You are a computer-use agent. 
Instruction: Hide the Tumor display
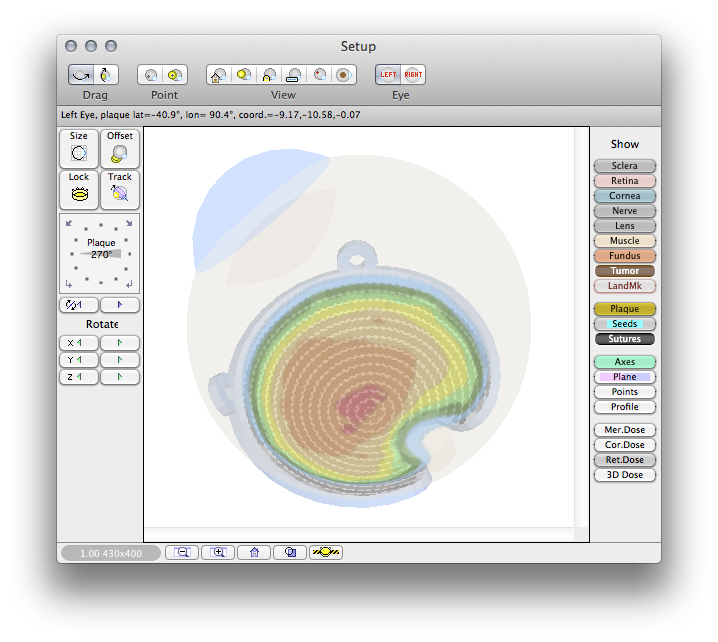[625, 271]
